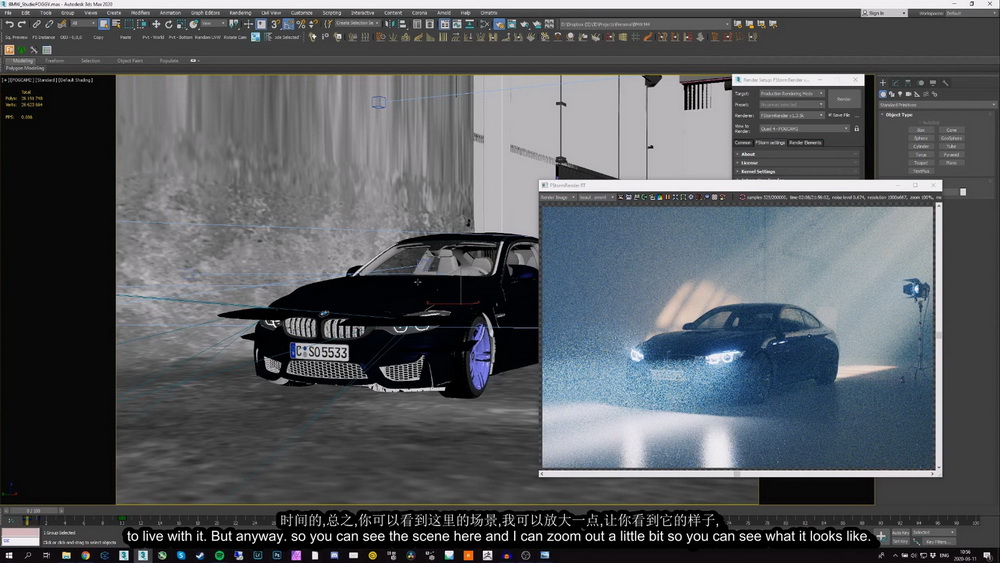This screenshot has width=1000, height=563.
Task: Open the Customize menu
Action: 302,13
